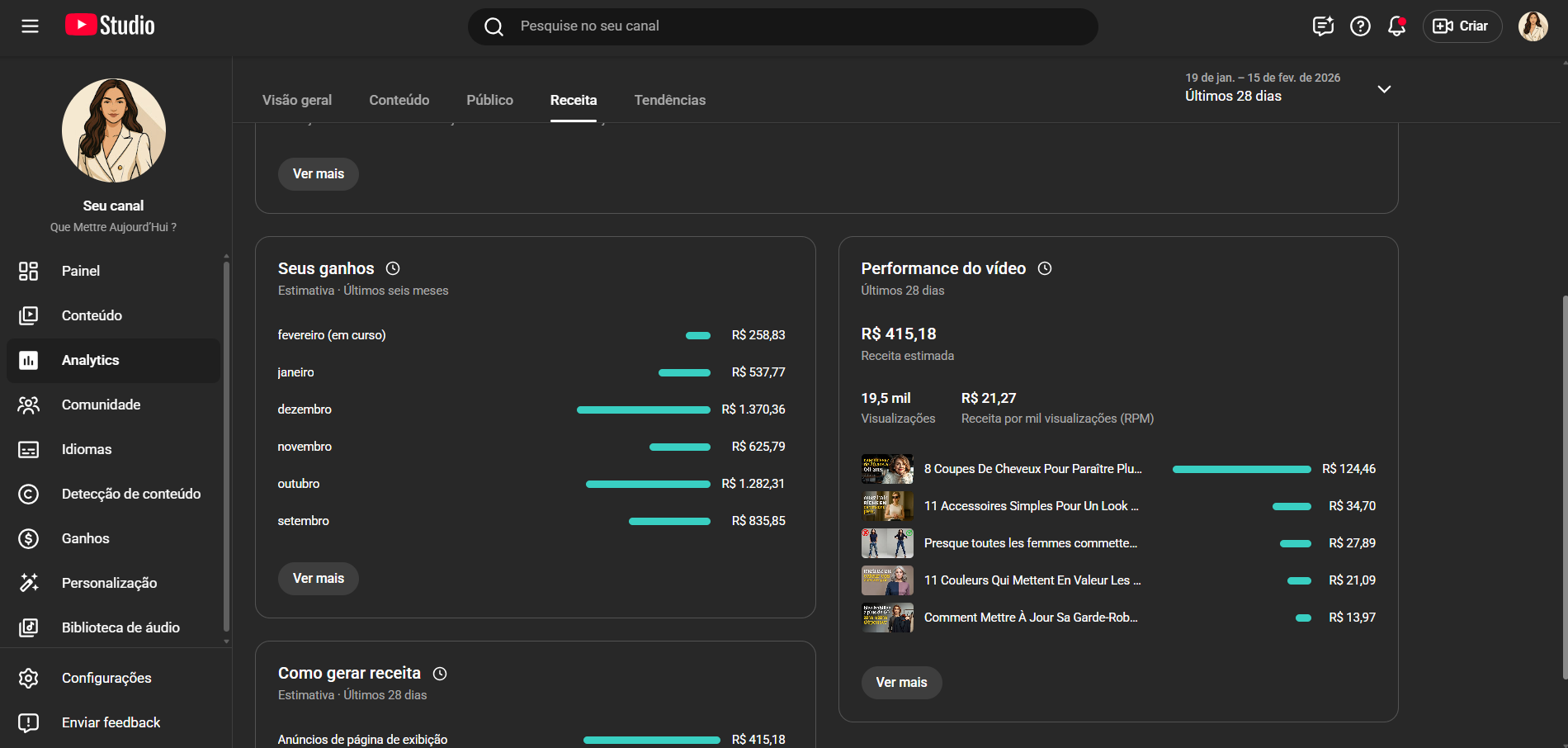Switch to the Visão geral tab
Viewport: 1568px width, 748px height.
297,100
